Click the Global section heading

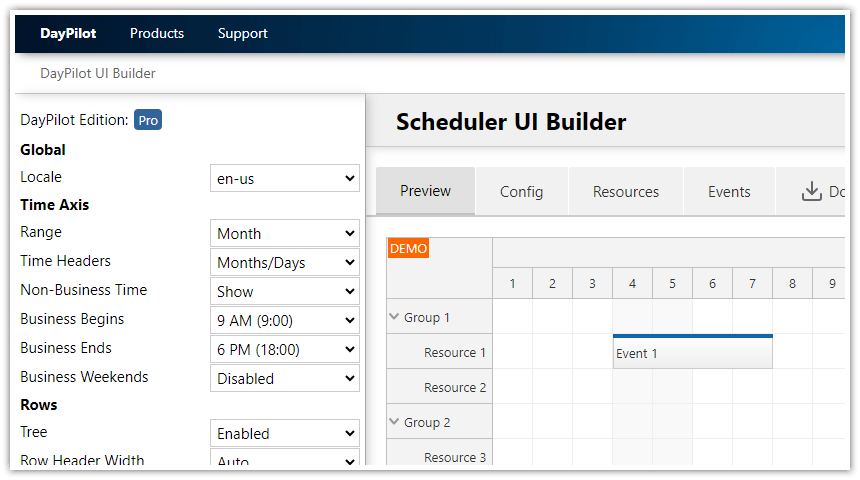coord(43,150)
